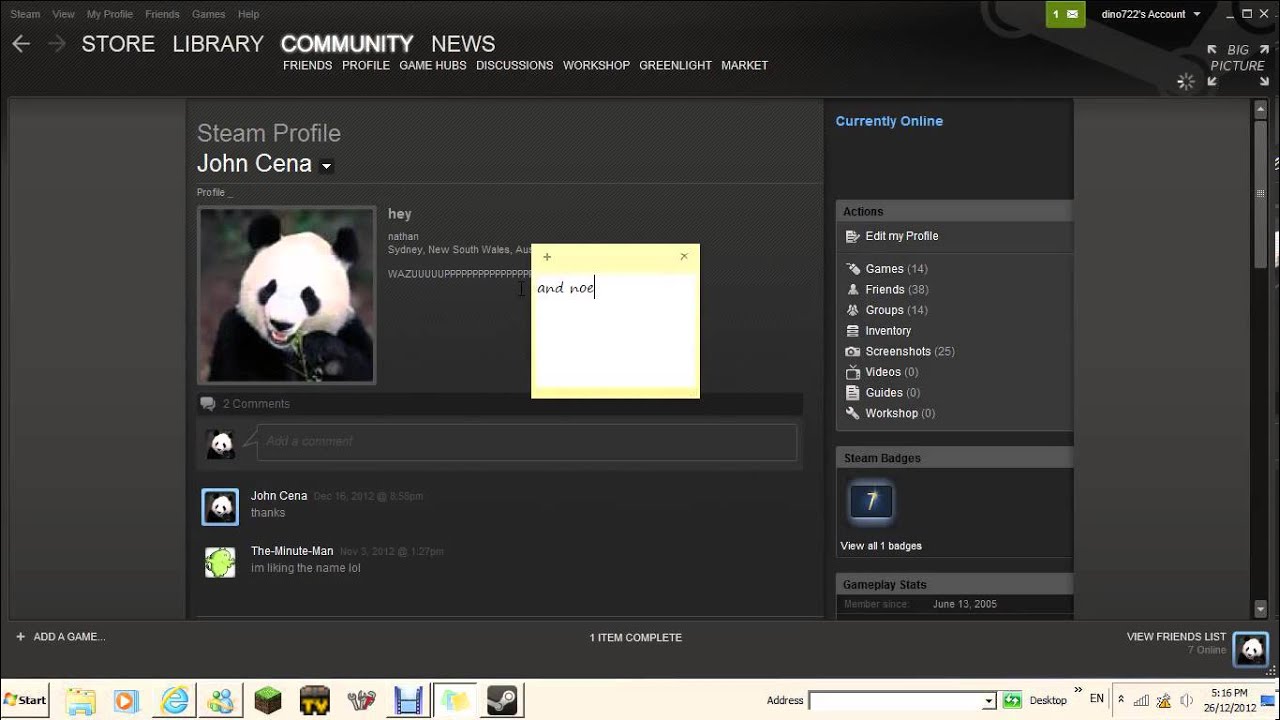Go to the LIBRARY tab
Image resolution: width=1280 pixels, height=720 pixels.
(x=218, y=44)
